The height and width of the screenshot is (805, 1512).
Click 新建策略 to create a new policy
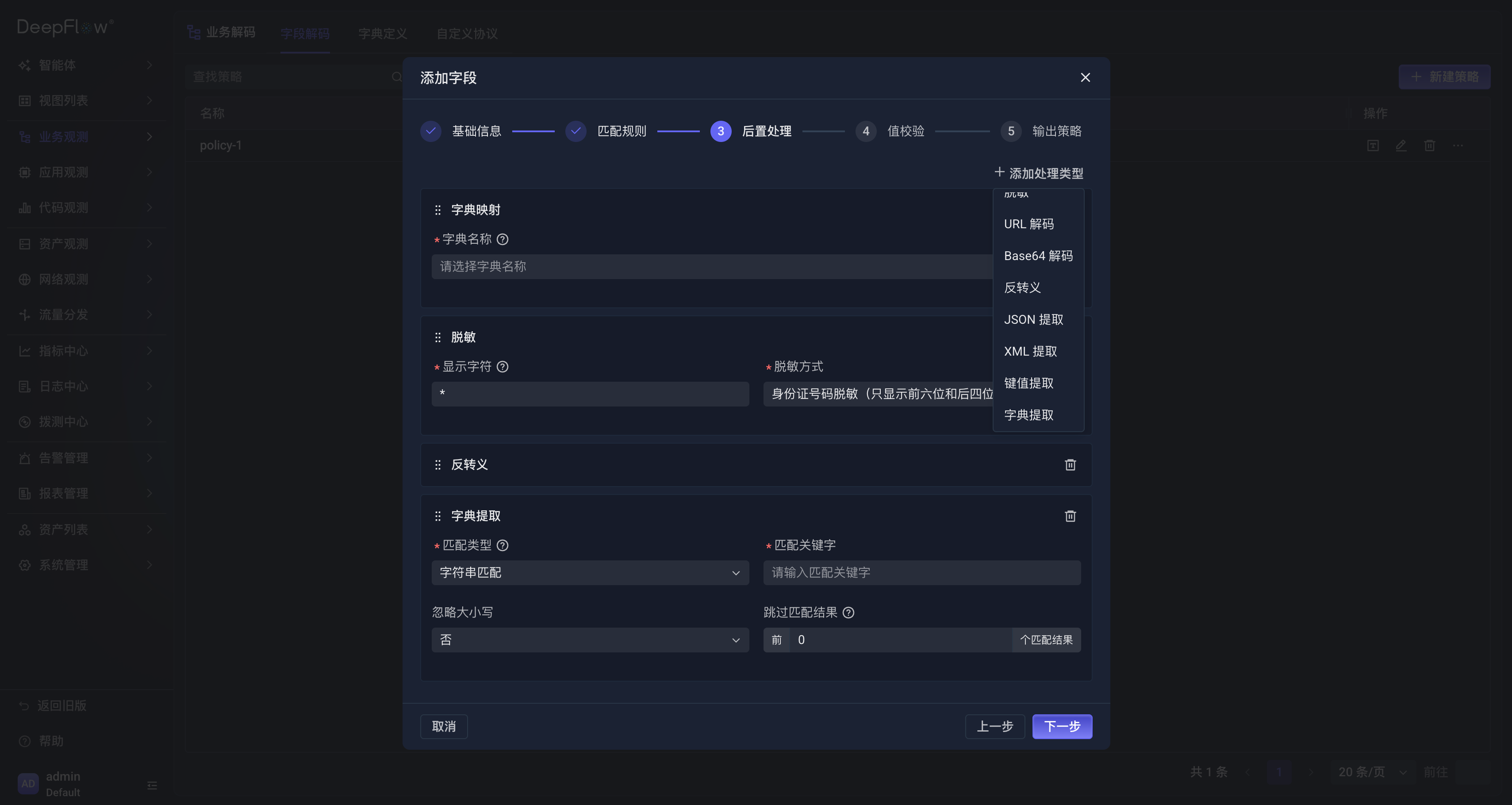point(1444,76)
